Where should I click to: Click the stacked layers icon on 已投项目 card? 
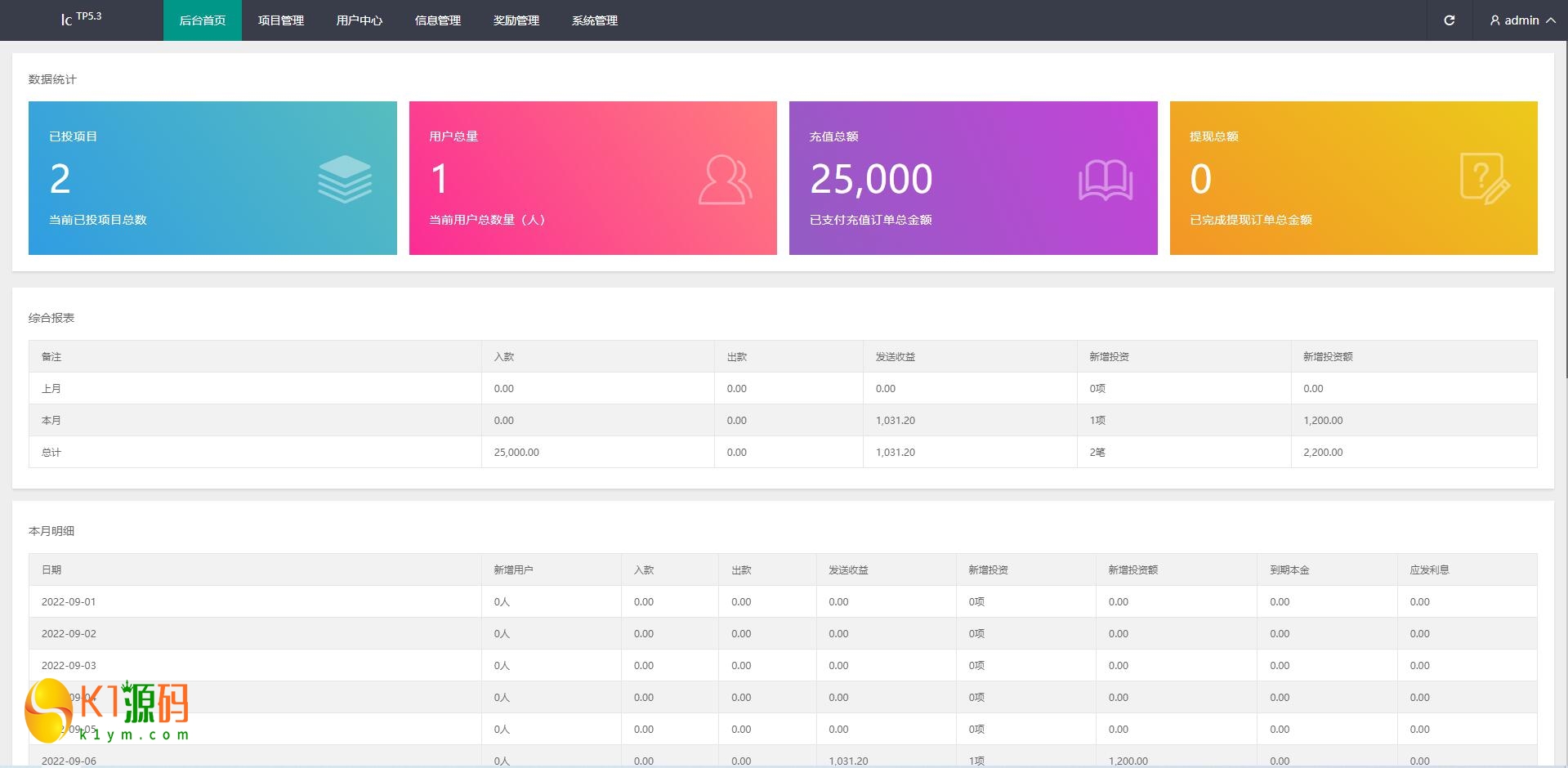345,179
